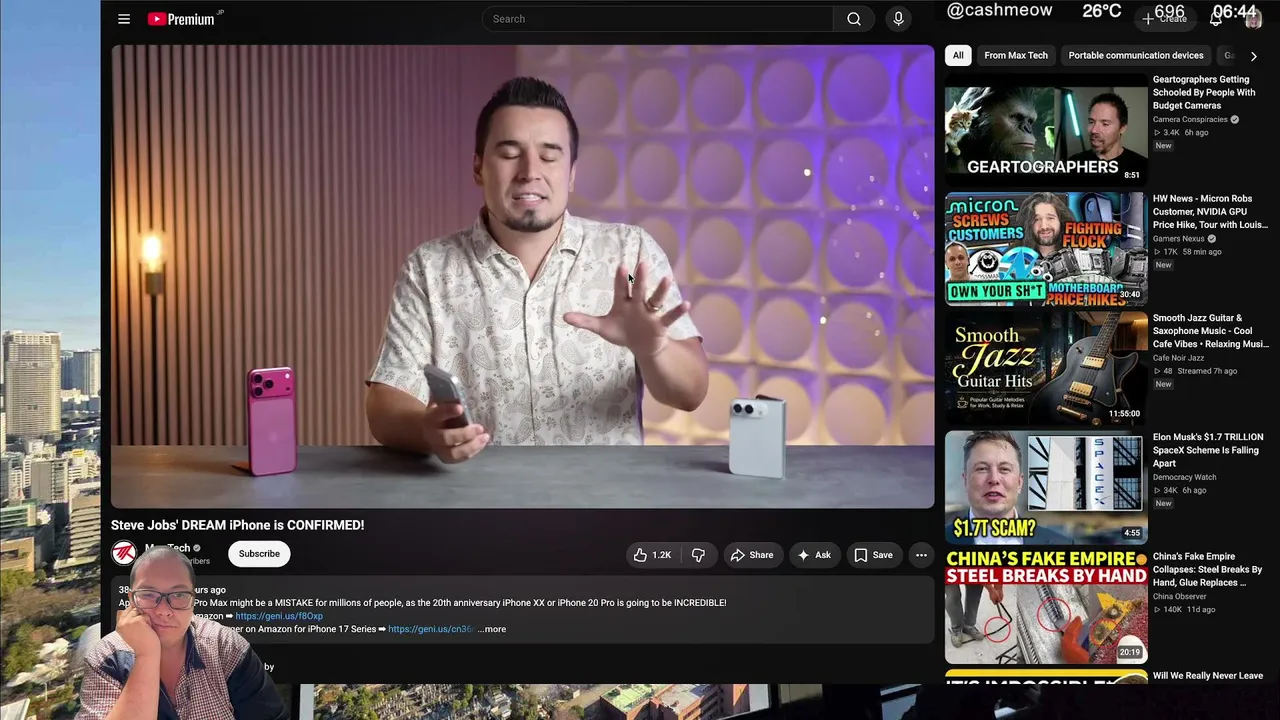Open 'HW News - Micron Robs Customer' title
This screenshot has height=720, width=1280.
coord(1210,212)
